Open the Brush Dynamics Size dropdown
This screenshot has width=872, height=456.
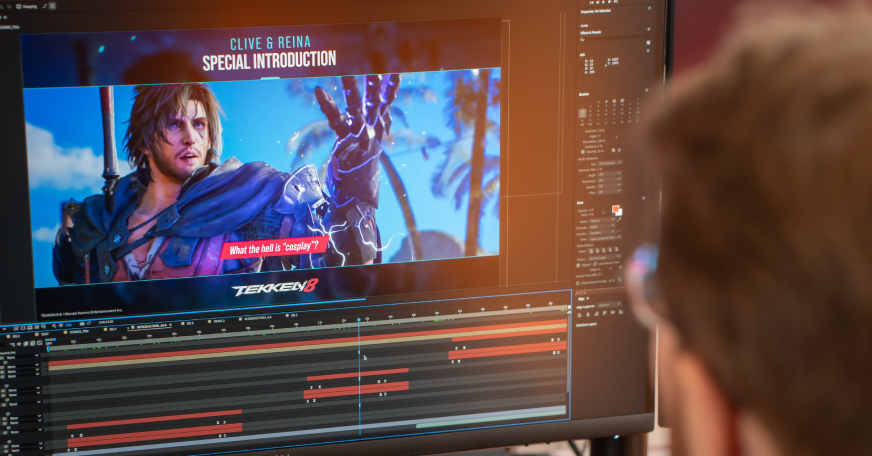610,162
